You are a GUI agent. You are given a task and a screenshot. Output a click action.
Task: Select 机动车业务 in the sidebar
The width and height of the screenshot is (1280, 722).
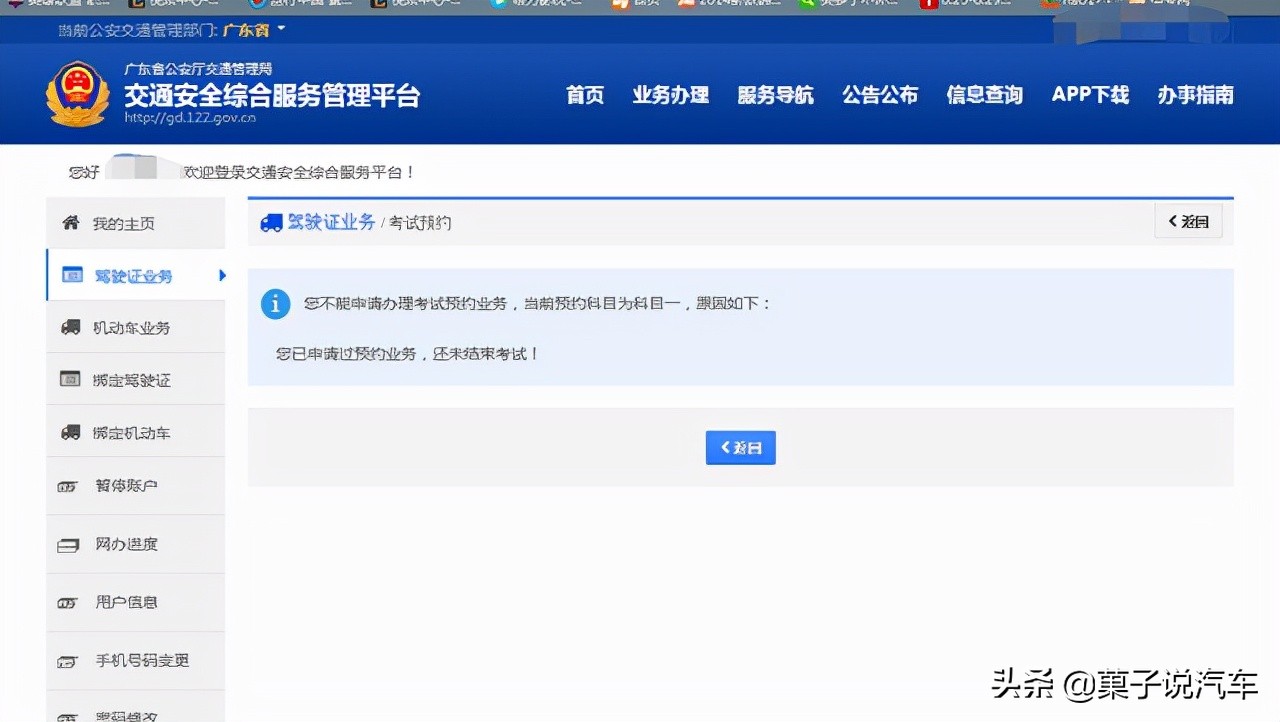135,327
